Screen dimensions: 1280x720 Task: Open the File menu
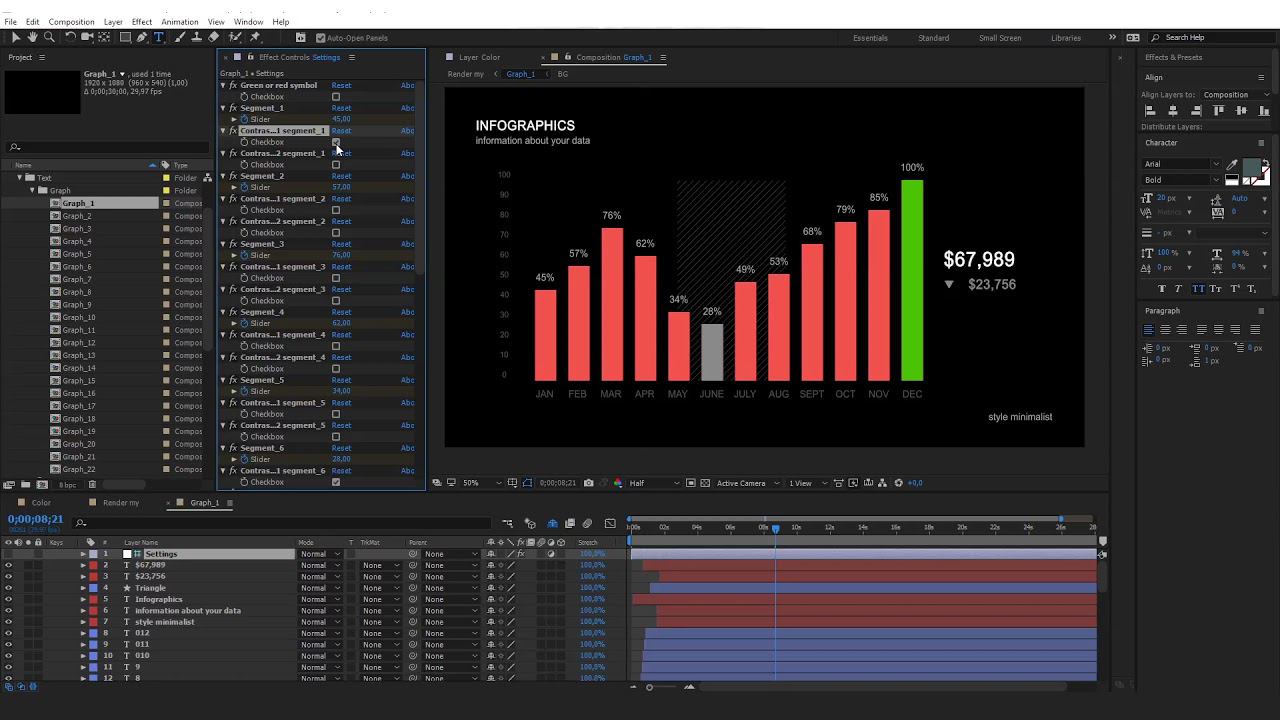click(x=10, y=22)
